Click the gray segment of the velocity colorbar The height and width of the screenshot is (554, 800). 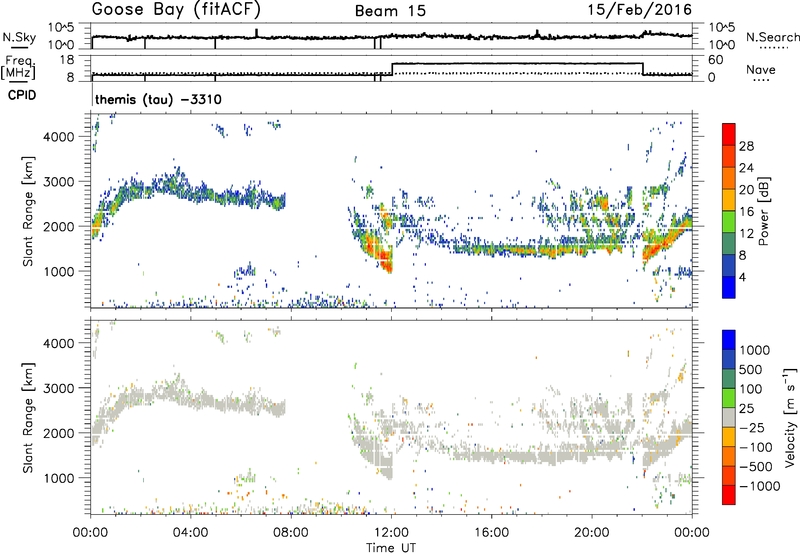[729, 418]
